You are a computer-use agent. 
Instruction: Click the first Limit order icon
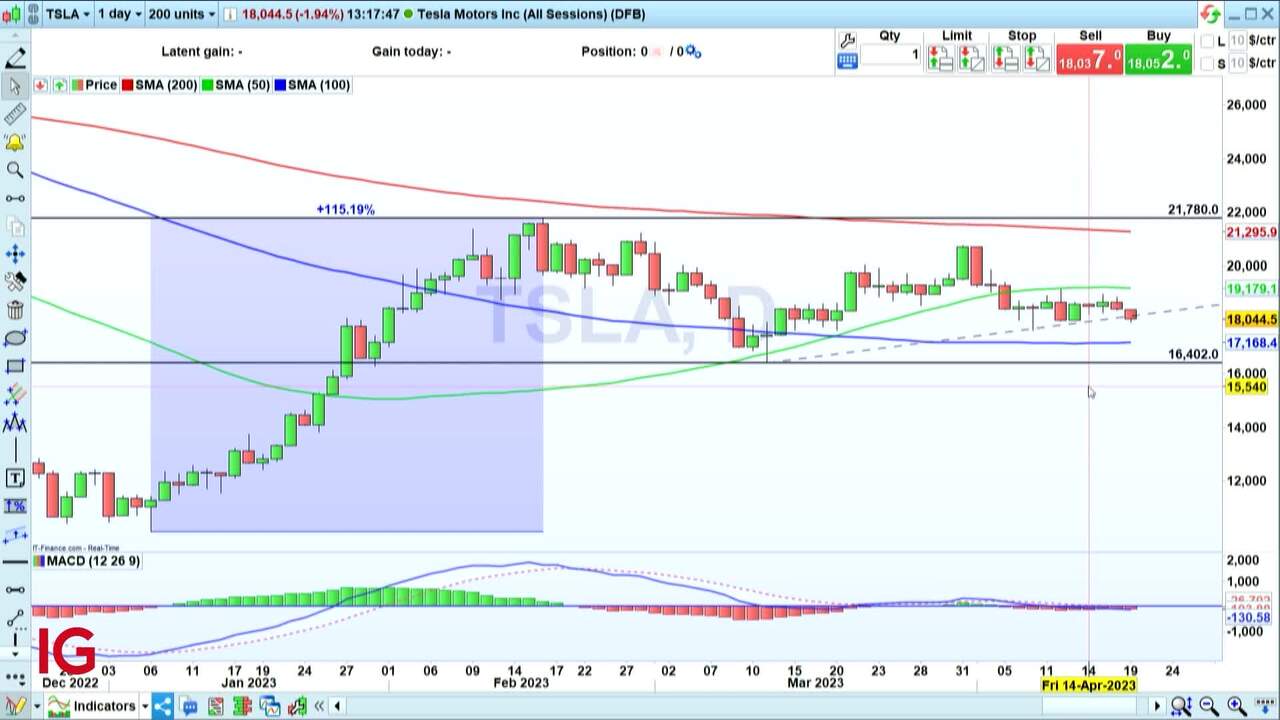(x=940, y=59)
